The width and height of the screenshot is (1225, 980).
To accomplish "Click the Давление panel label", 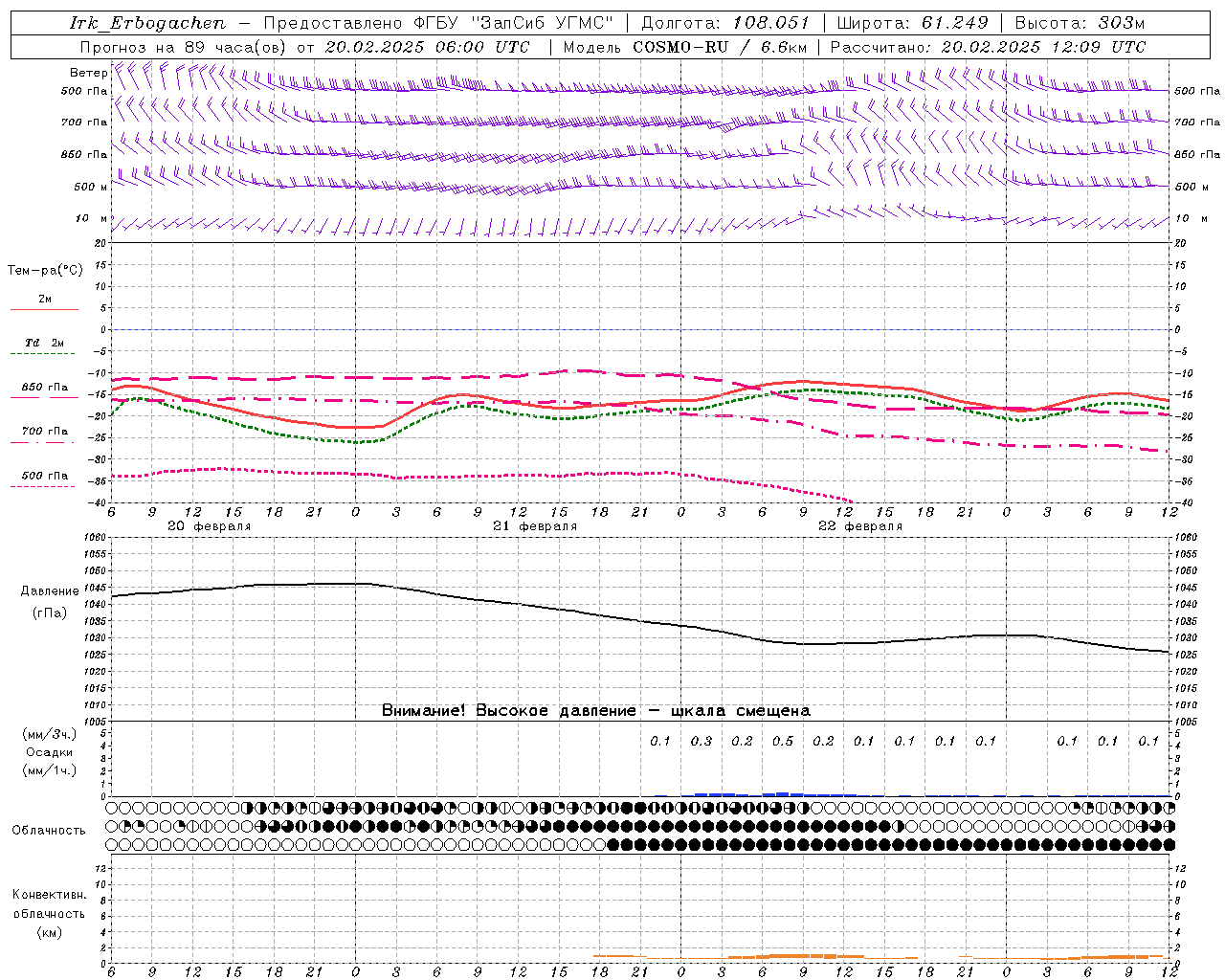I will [x=50, y=591].
